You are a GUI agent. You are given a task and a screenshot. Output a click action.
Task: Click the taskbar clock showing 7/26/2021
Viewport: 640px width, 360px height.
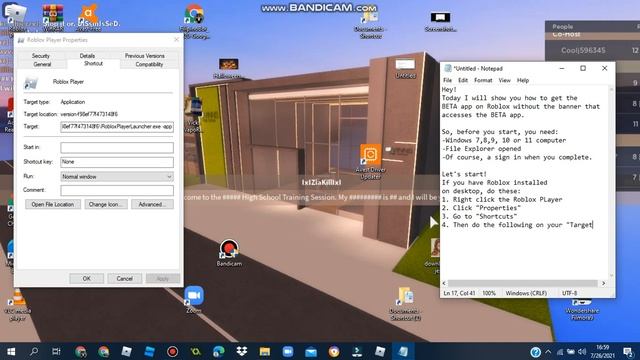pyautogui.click(x=602, y=351)
